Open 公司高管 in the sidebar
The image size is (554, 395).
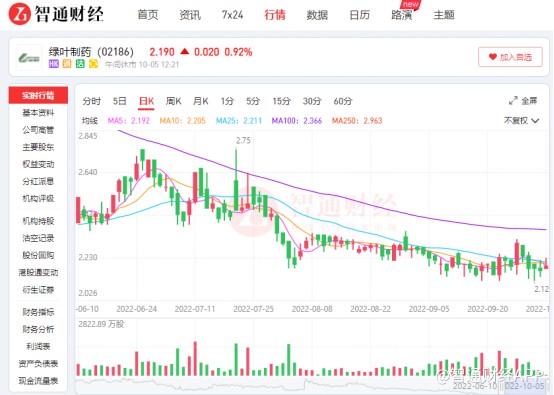(x=38, y=130)
